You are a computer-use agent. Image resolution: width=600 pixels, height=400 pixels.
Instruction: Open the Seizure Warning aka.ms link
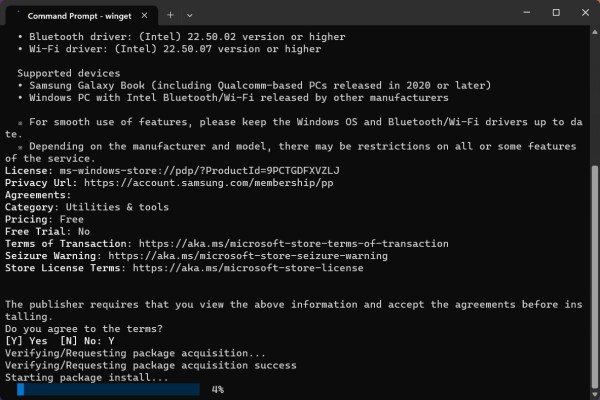click(x=254, y=256)
